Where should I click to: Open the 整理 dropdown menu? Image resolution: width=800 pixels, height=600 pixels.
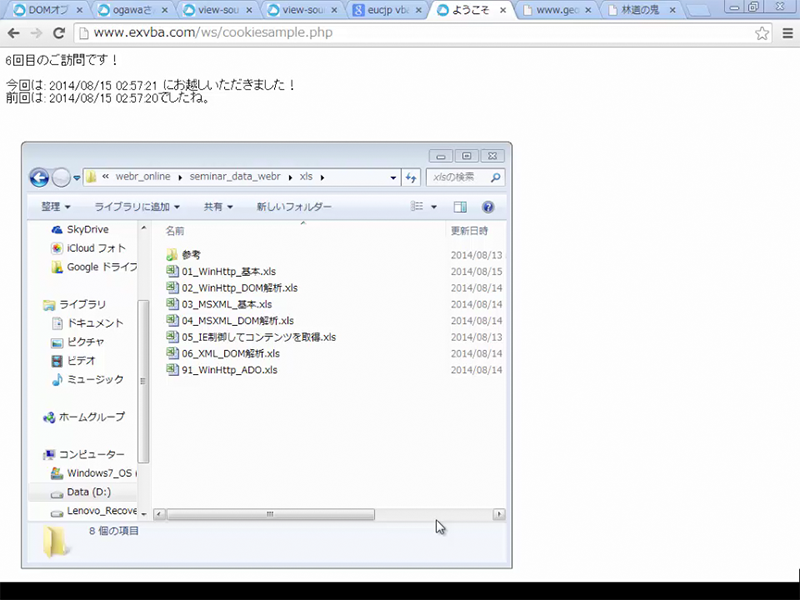tap(55, 207)
